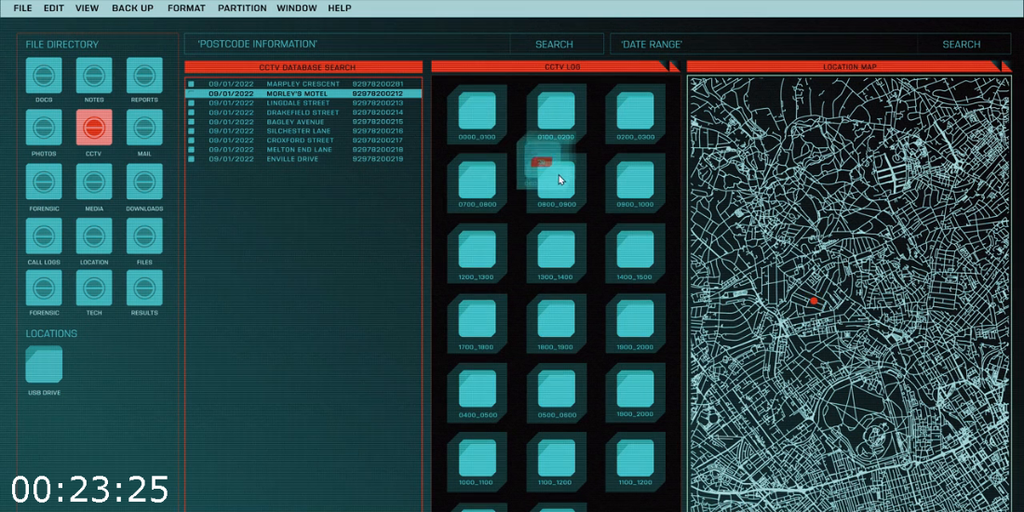Click ID 92978200214 in database list
Screen dimensions: 1024x512
point(377,112)
